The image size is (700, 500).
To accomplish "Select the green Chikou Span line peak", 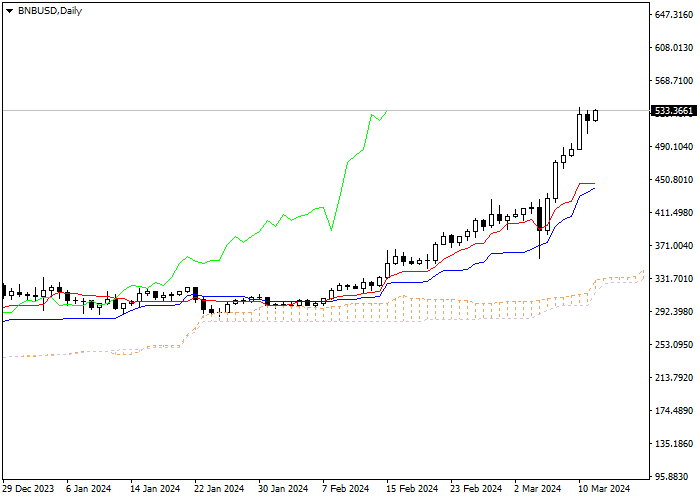I will tap(386, 112).
